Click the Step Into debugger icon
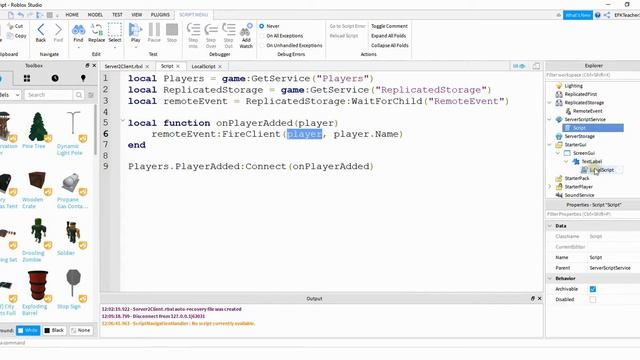Viewport: 640px width, 360px height. 193,29
